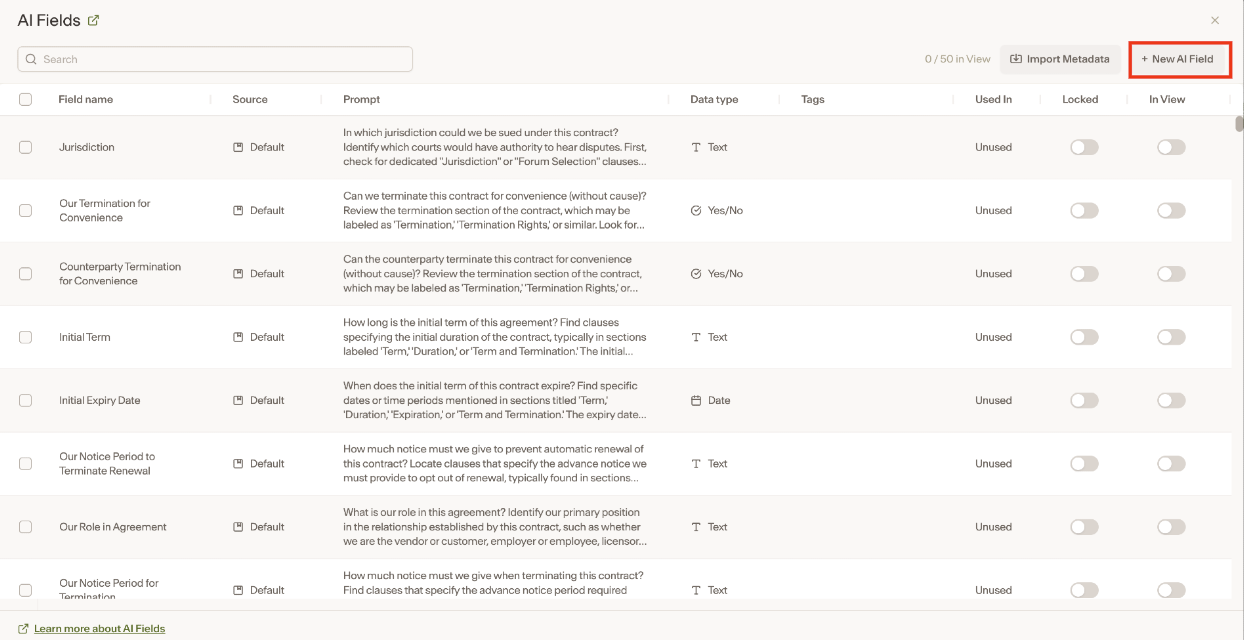Click the Yes/No type icon in Counterparty Termination row
This screenshot has width=1244, height=640.
696,274
